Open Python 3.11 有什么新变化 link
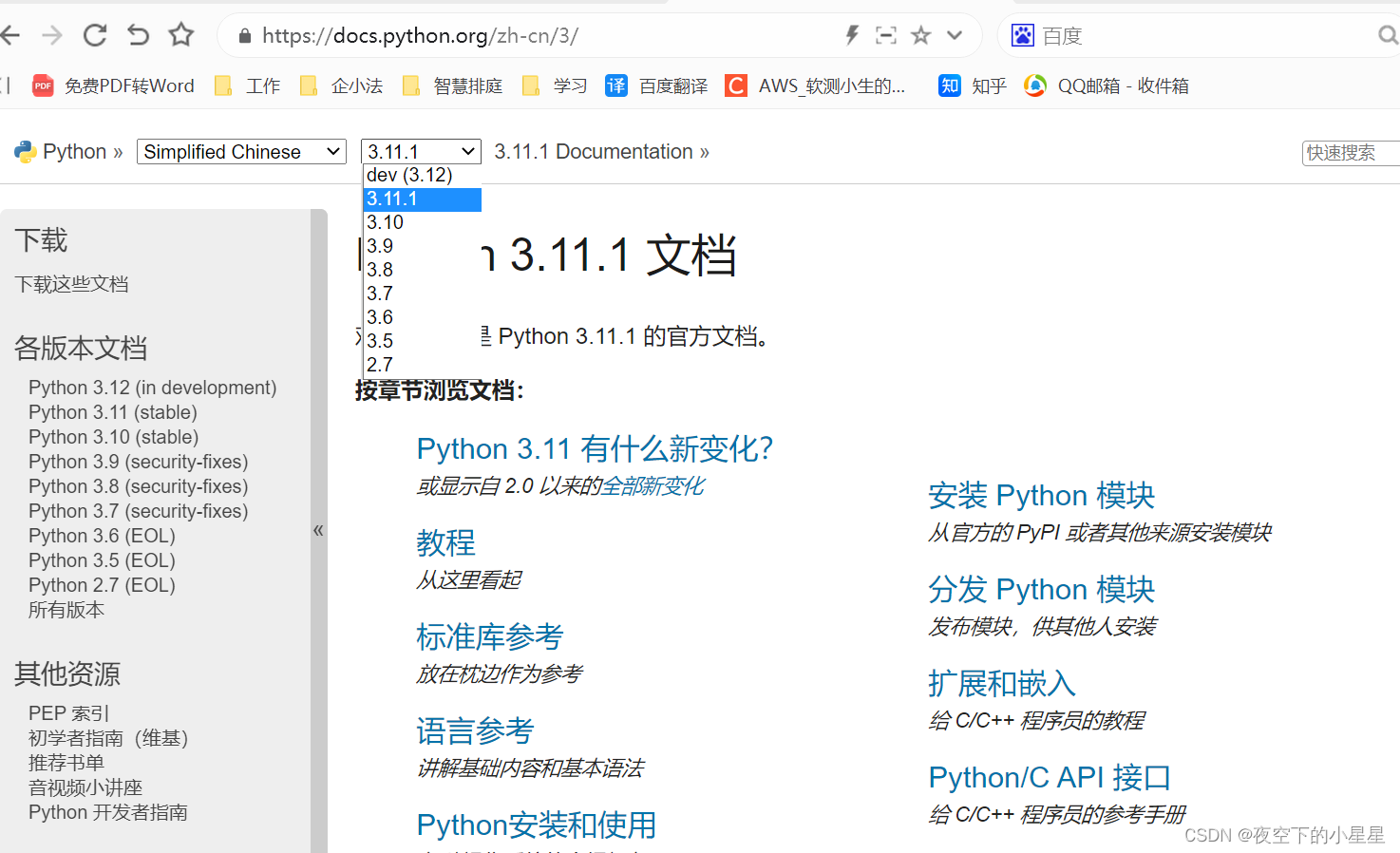The image size is (1400, 853). point(595,448)
